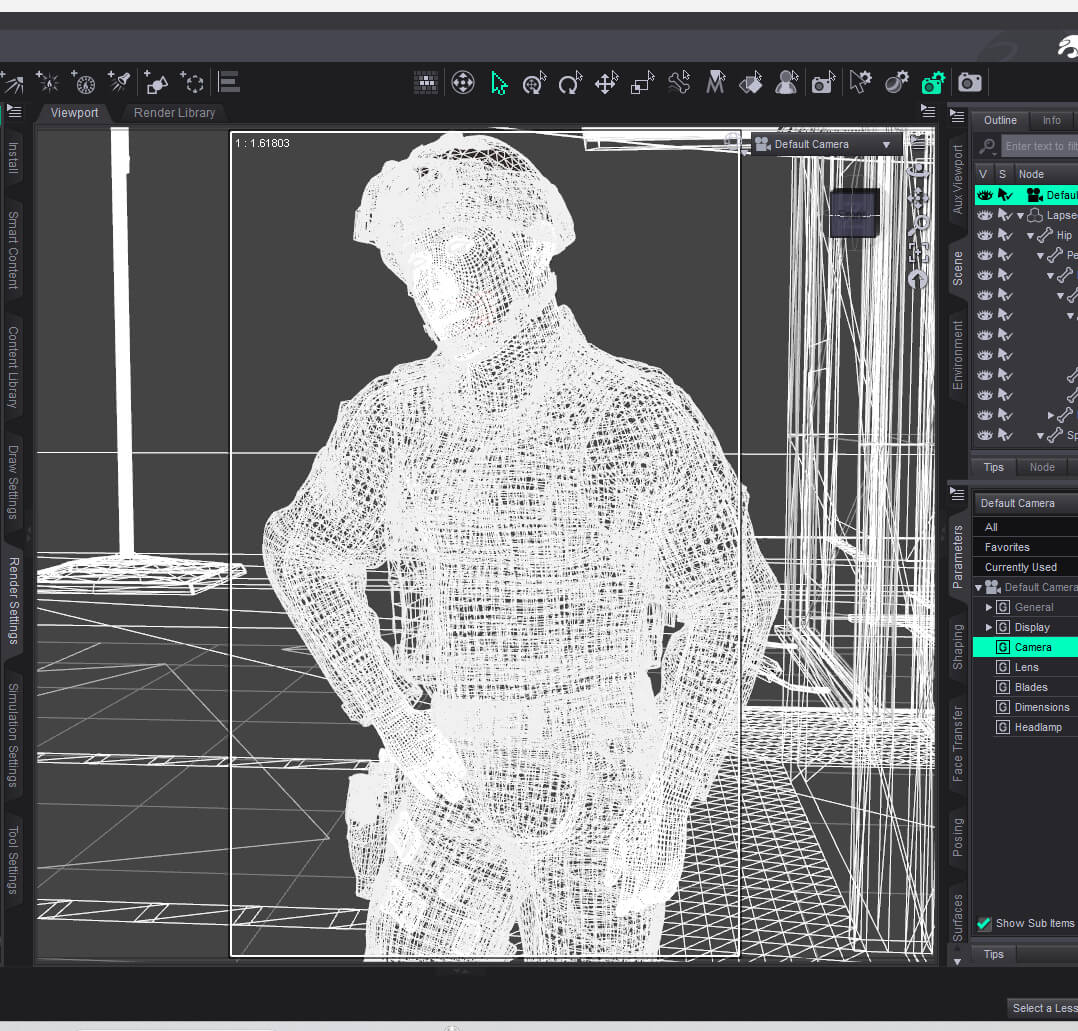Focus the Scene filter text field
This screenshot has height=1031, width=1078.
(1040, 146)
